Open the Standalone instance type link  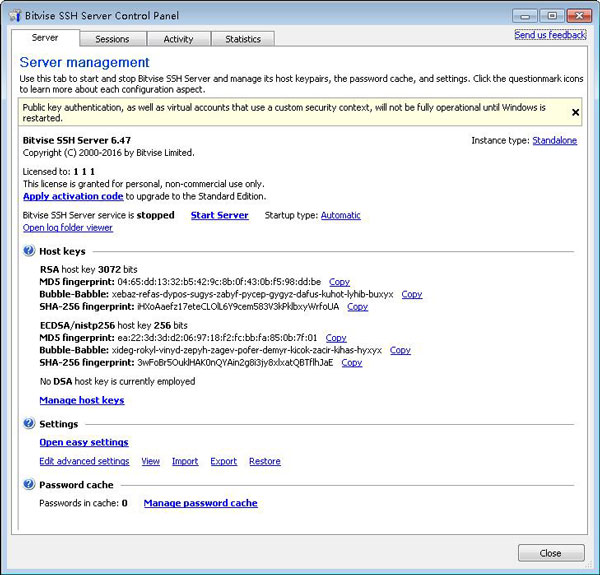point(554,141)
